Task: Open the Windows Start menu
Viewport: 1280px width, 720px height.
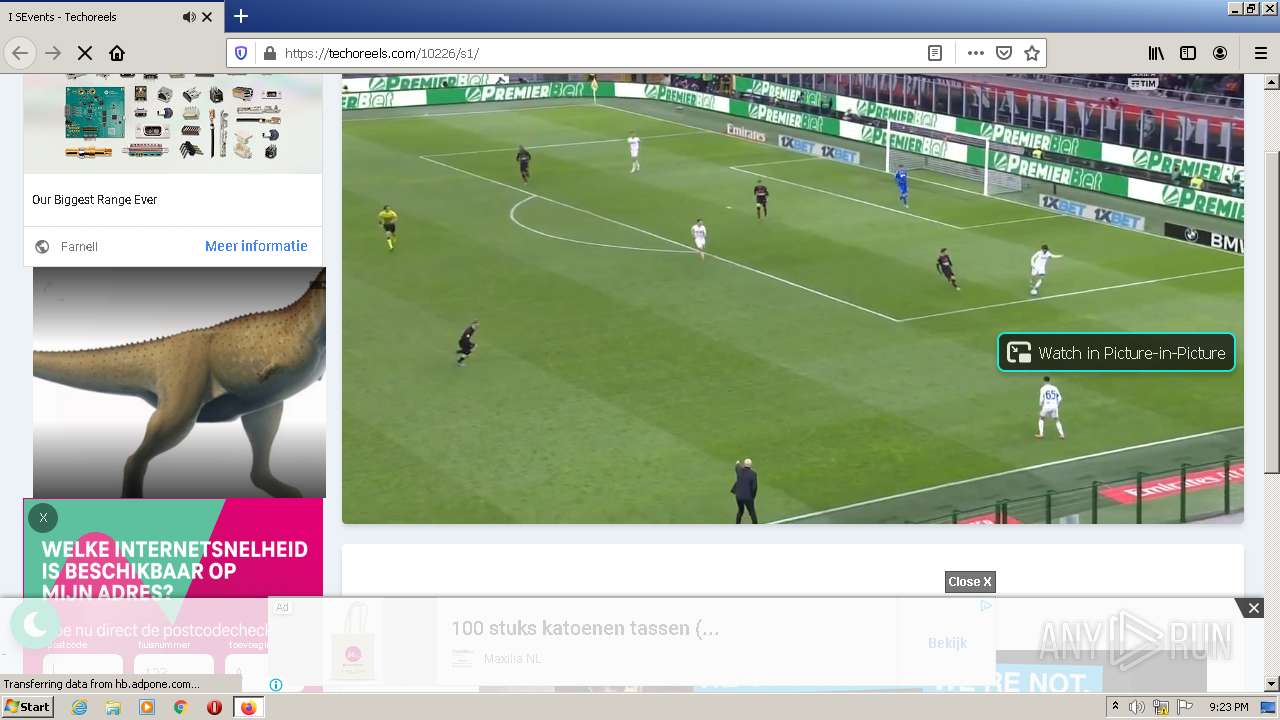Action: click(27, 706)
